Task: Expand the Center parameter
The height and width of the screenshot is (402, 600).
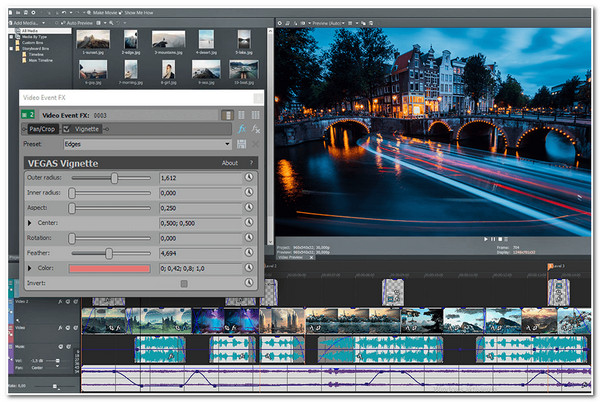Action: [29, 223]
